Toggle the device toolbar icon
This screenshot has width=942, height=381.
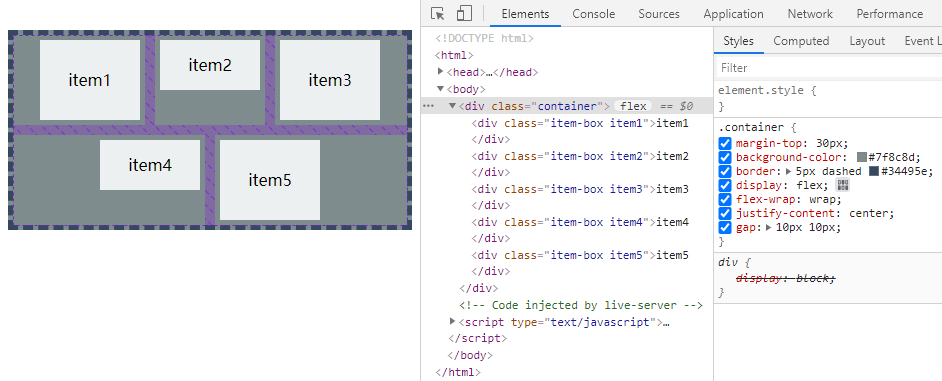464,14
